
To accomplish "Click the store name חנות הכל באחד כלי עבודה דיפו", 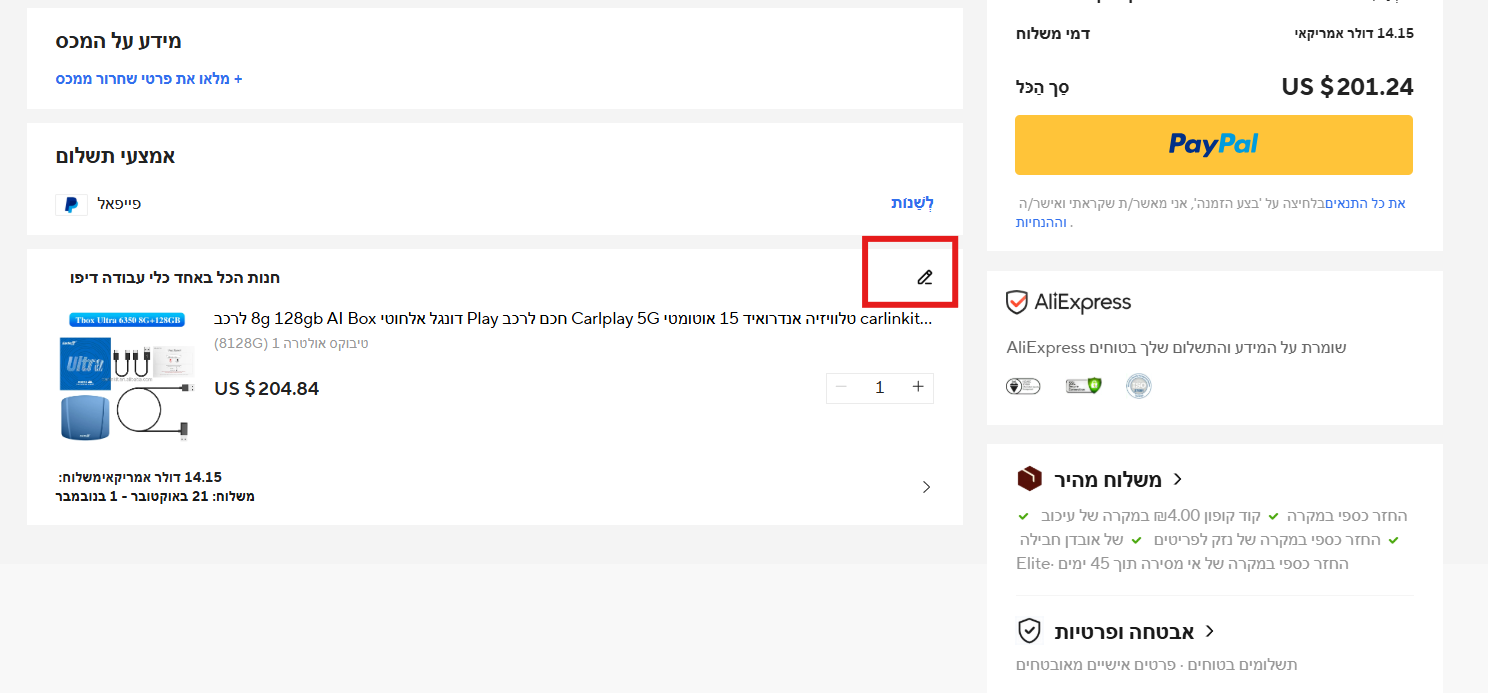I will (x=175, y=278).
